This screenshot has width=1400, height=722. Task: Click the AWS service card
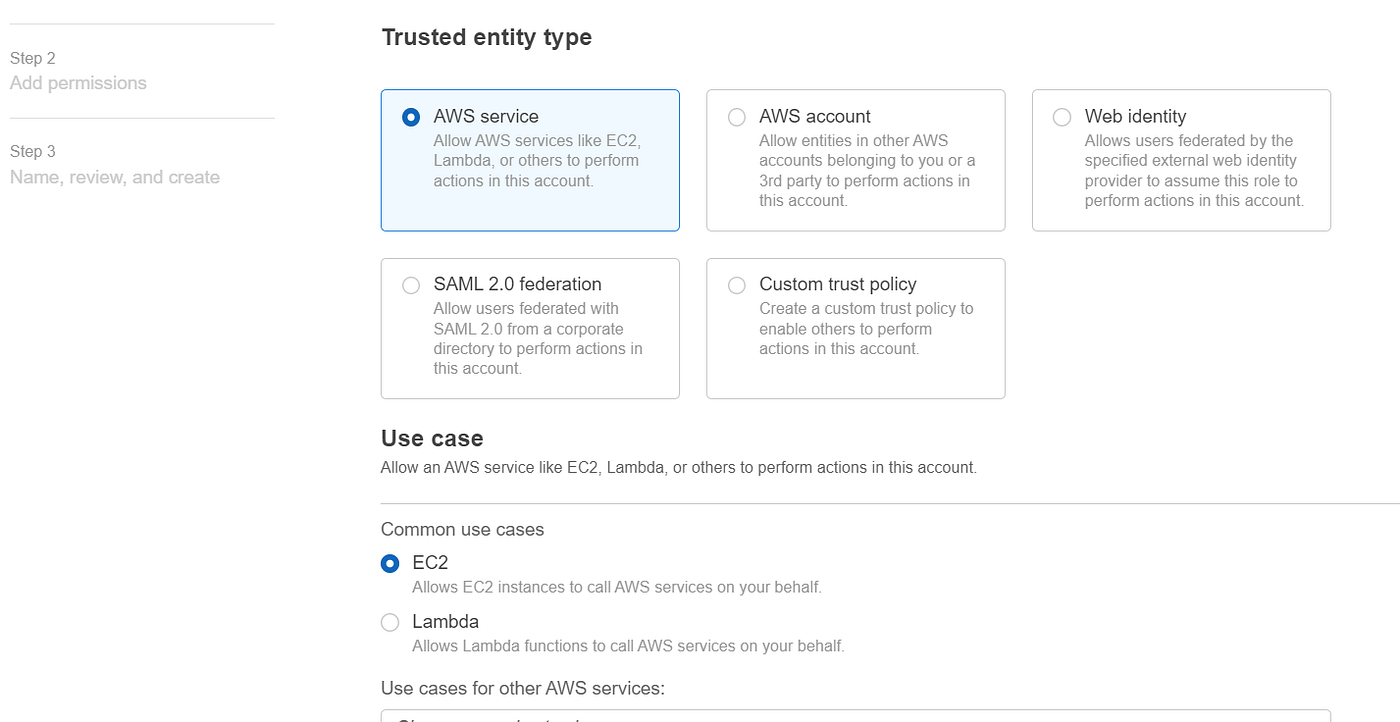[x=530, y=160]
